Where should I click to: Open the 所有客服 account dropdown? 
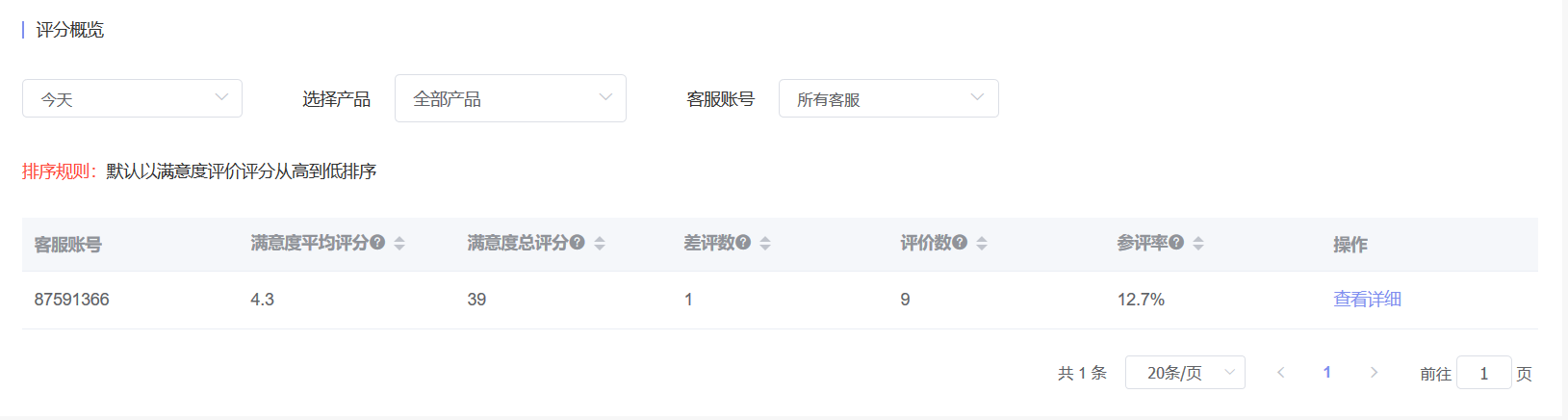(888, 98)
